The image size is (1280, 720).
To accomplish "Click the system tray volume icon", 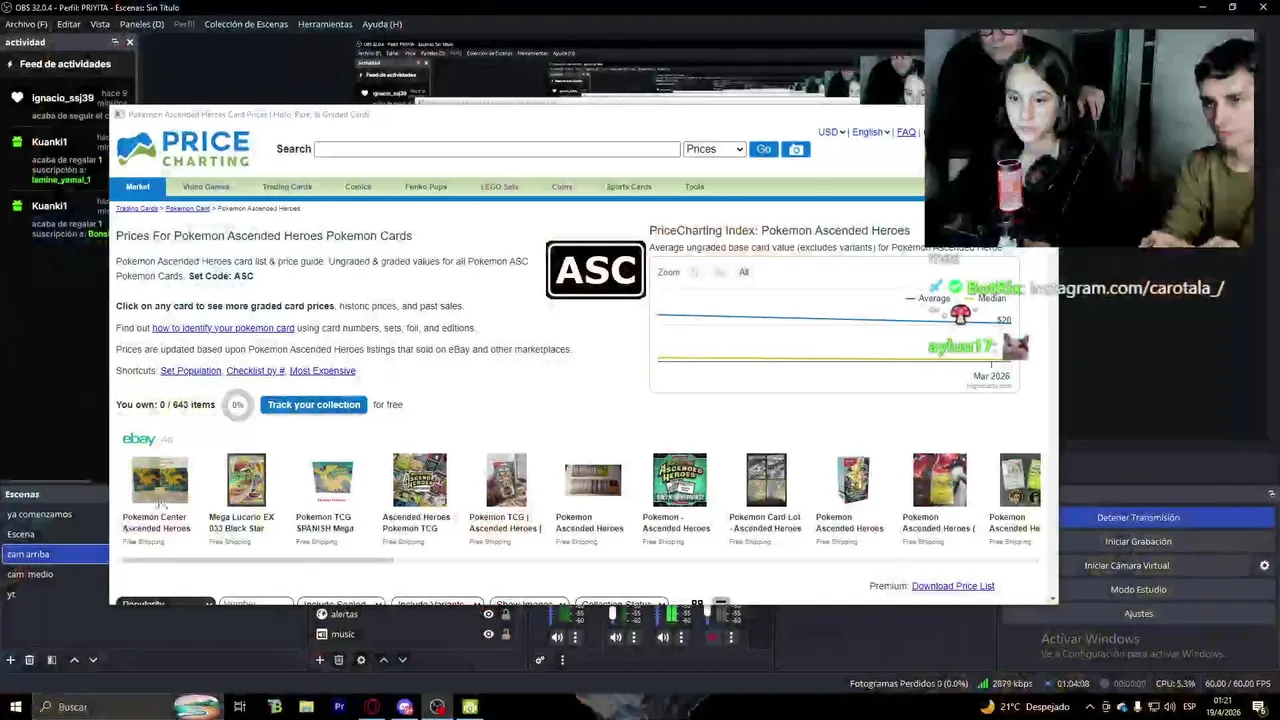I will [x=1169, y=707].
